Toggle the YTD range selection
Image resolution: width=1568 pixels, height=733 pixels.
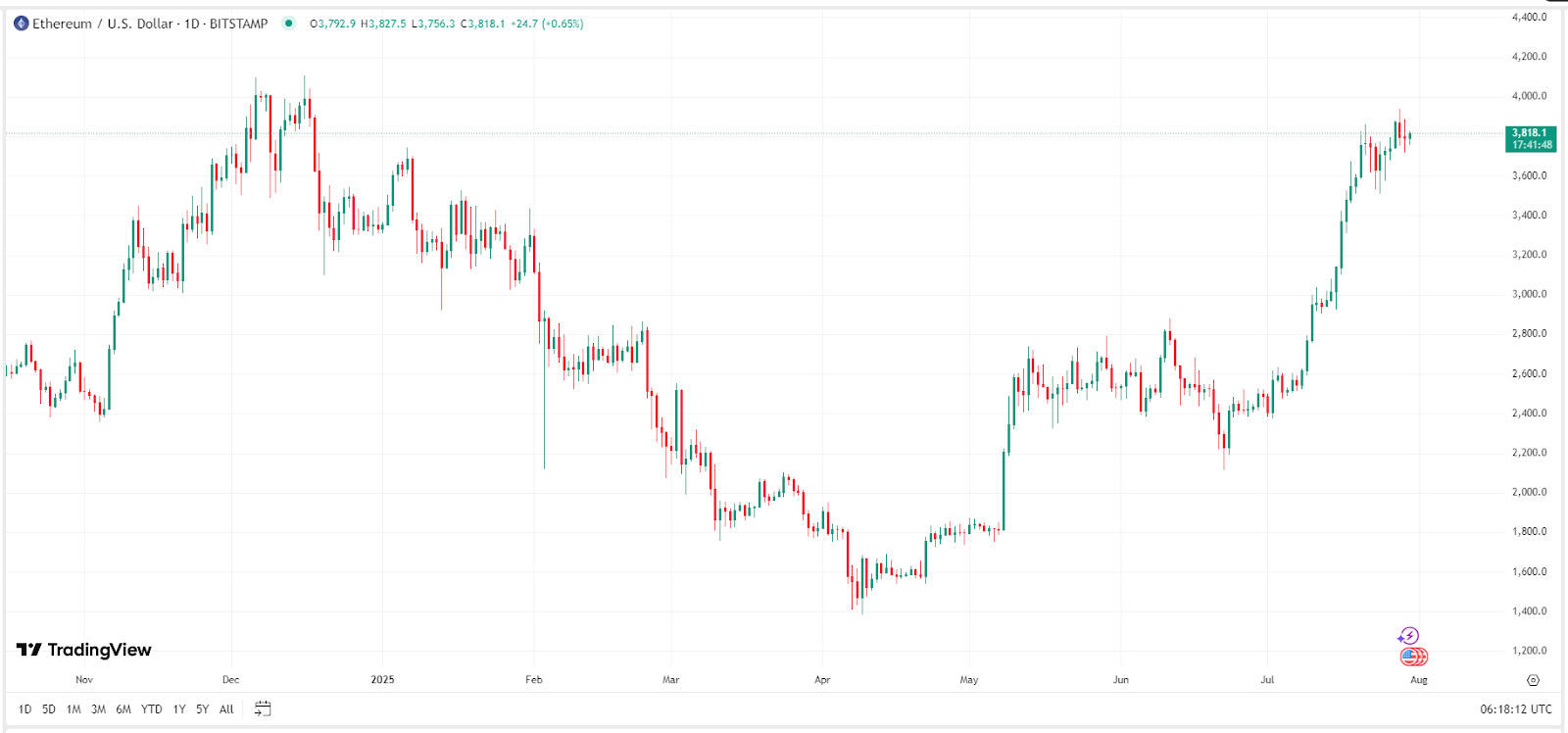click(x=150, y=709)
